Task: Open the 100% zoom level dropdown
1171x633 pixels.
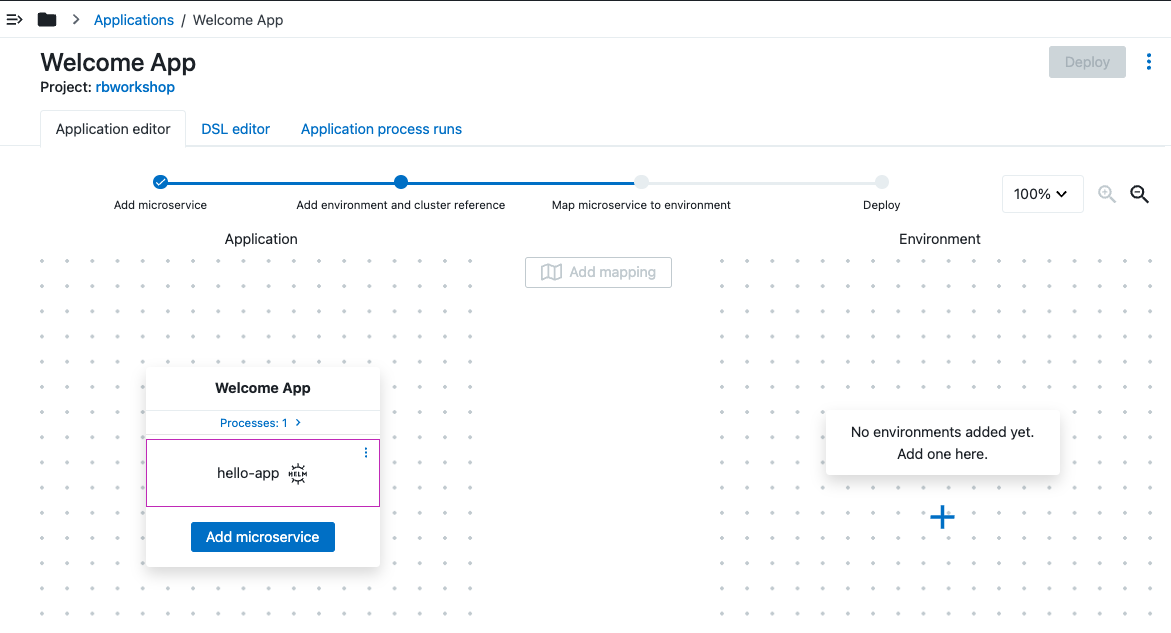Action: coord(1042,194)
